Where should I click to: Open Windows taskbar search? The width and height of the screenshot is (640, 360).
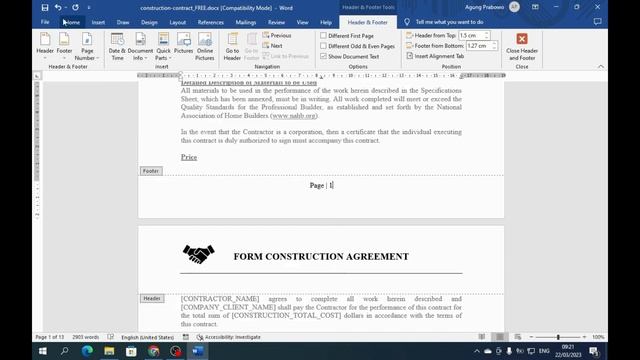(x=64, y=351)
